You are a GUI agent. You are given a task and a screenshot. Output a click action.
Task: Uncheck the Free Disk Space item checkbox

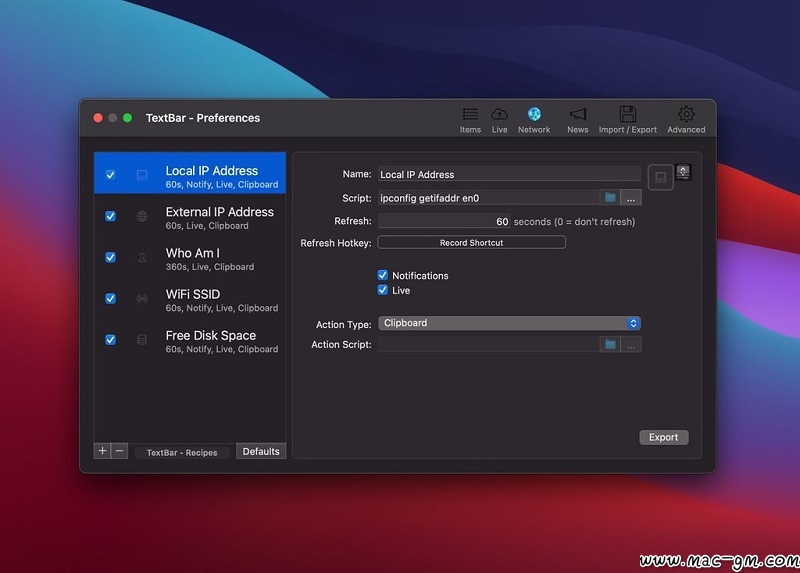point(110,340)
